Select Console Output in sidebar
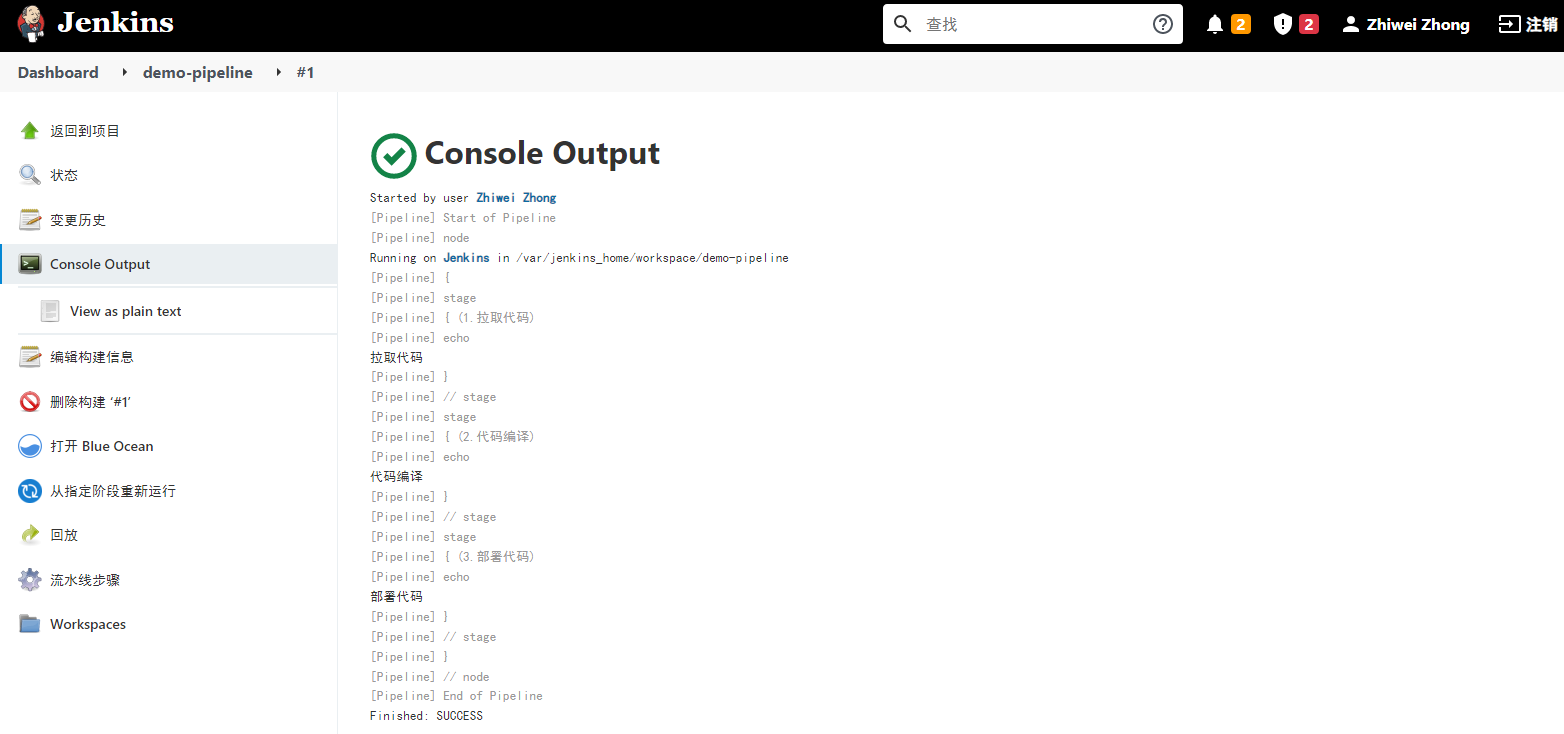1564x734 pixels. (x=100, y=264)
